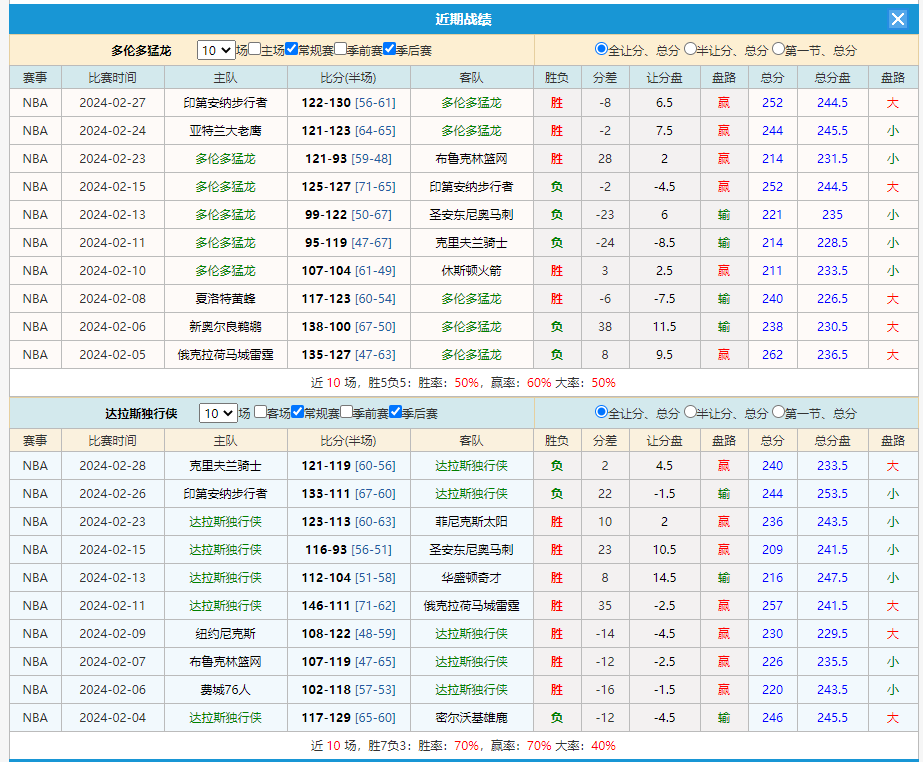
Task: Select 半让分、总分 radio for 多伦多猛龙
Action: tap(690, 49)
